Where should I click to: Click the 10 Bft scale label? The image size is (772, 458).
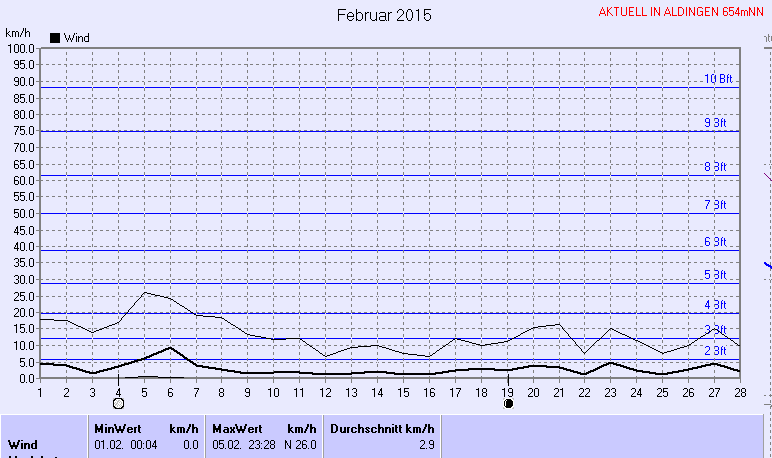(x=717, y=79)
